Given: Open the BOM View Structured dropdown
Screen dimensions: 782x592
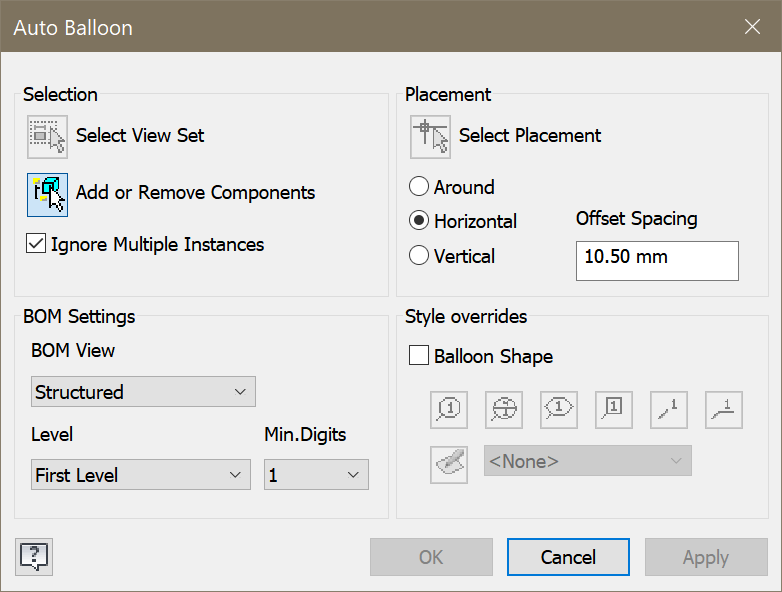Looking at the screenshot, I should (x=143, y=392).
